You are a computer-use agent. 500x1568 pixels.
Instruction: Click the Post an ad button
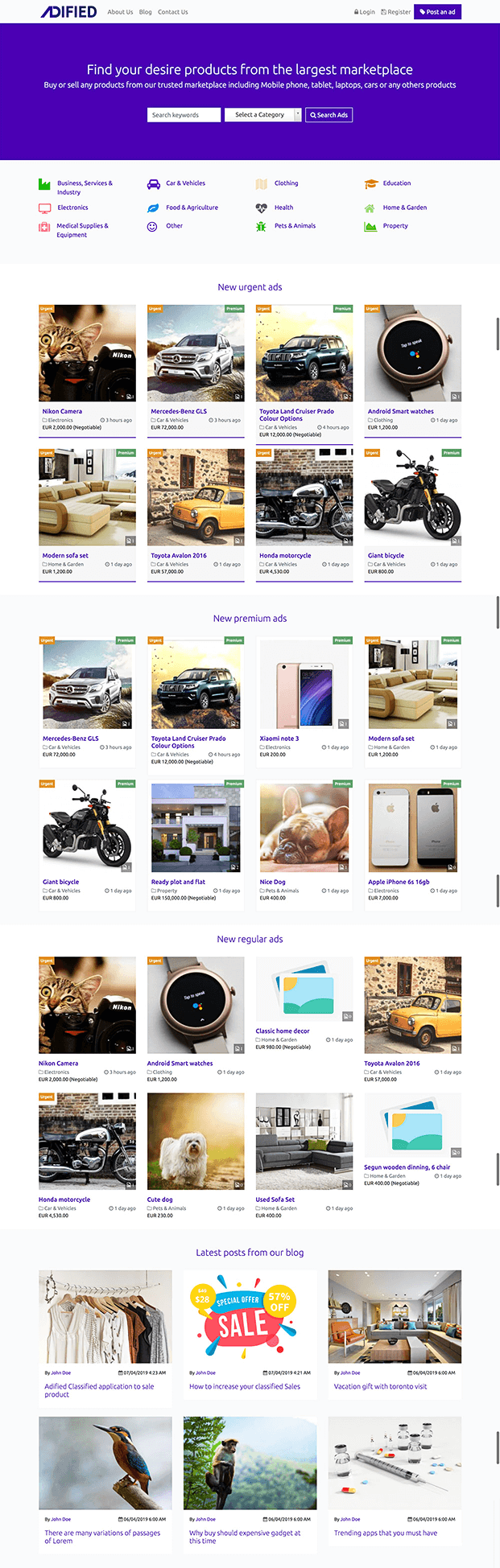tap(437, 12)
